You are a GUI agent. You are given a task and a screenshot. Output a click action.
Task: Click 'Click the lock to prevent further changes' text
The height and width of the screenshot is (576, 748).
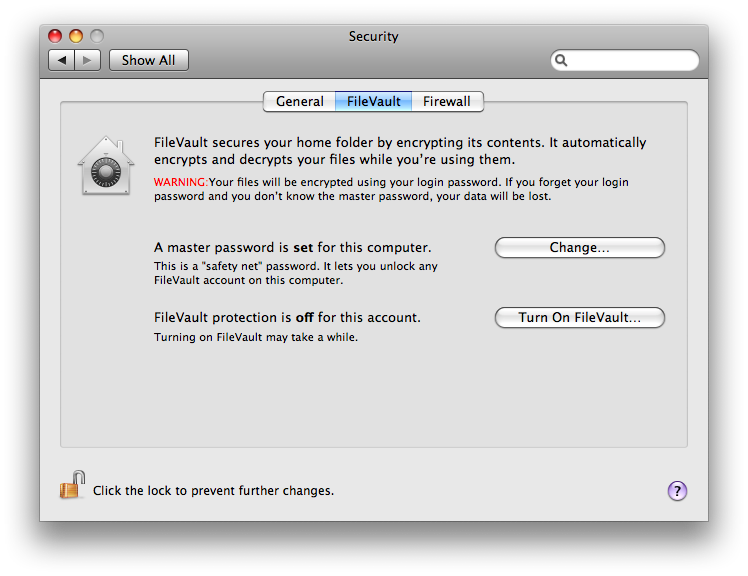(213, 491)
